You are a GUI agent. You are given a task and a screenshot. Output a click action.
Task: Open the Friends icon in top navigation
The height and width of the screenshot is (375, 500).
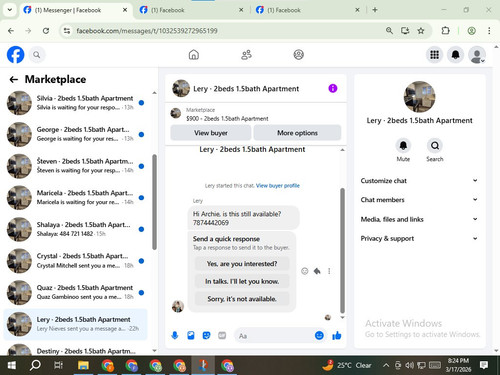(x=246, y=55)
